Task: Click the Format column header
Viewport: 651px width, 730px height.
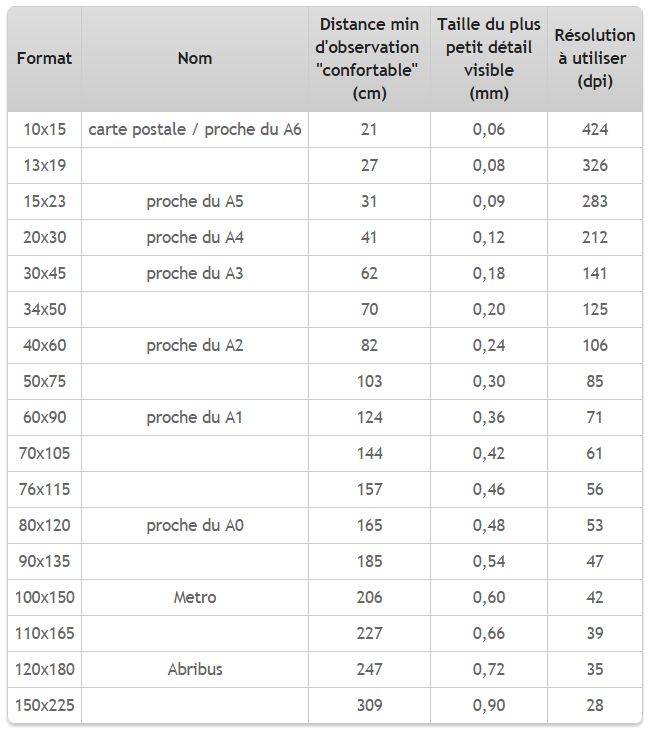Action: (x=44, y=59)
